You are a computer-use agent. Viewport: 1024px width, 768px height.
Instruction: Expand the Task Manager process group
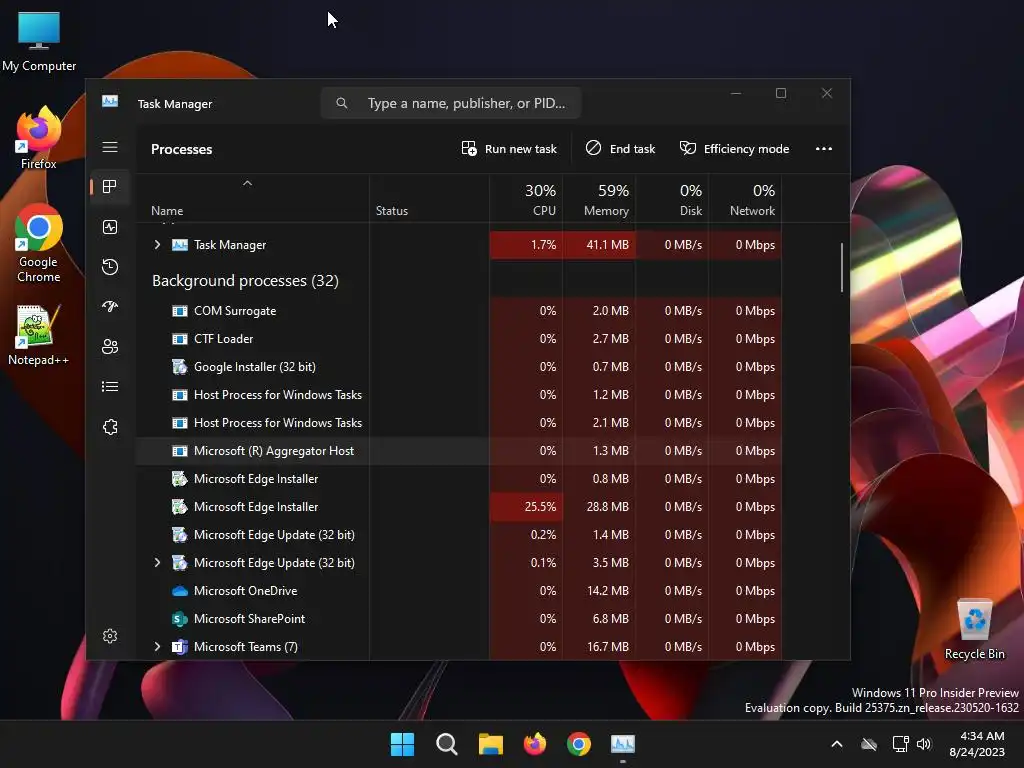(x=157, y=244)
